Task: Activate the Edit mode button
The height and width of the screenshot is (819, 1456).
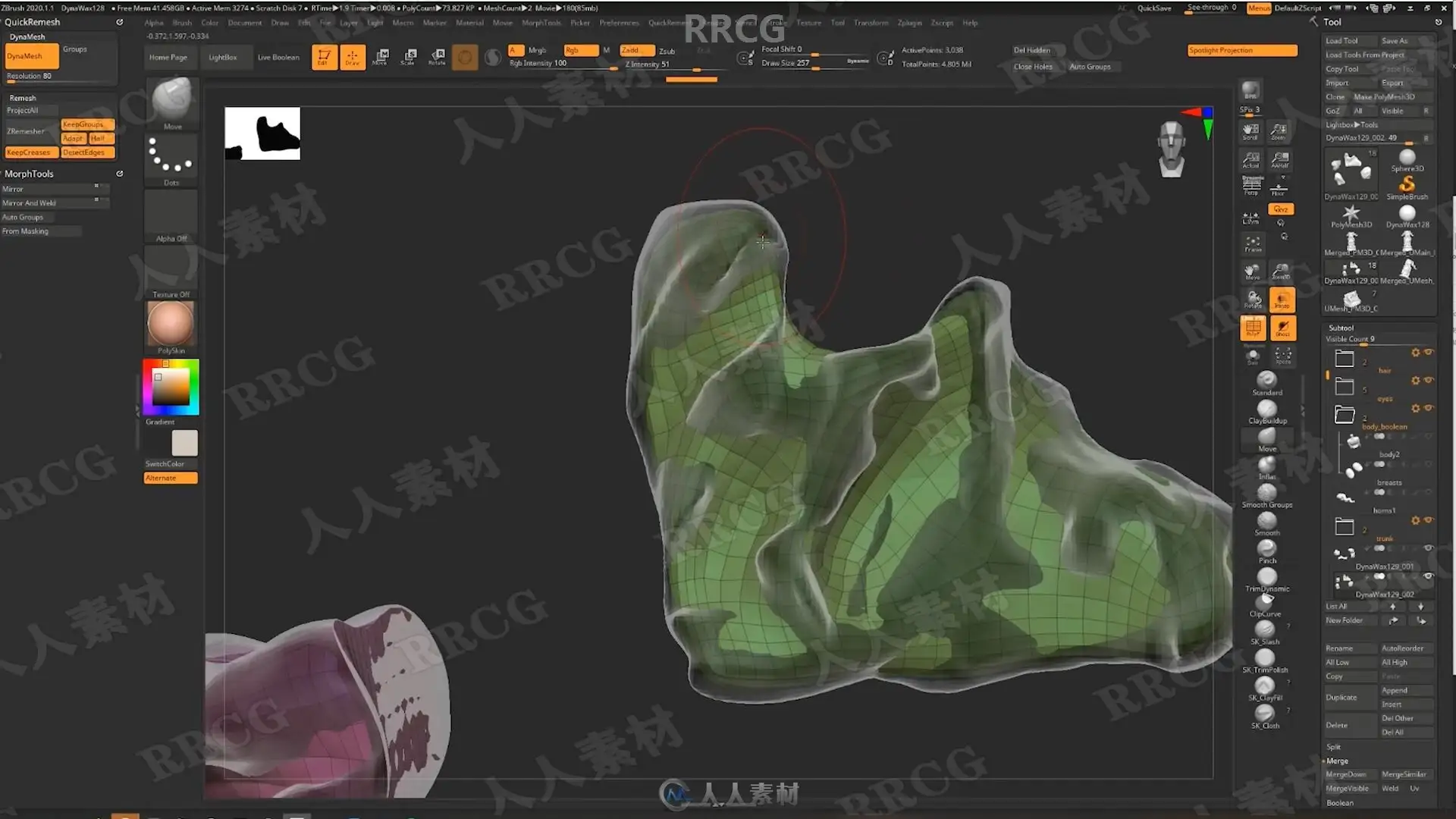Action: [324, 57]
